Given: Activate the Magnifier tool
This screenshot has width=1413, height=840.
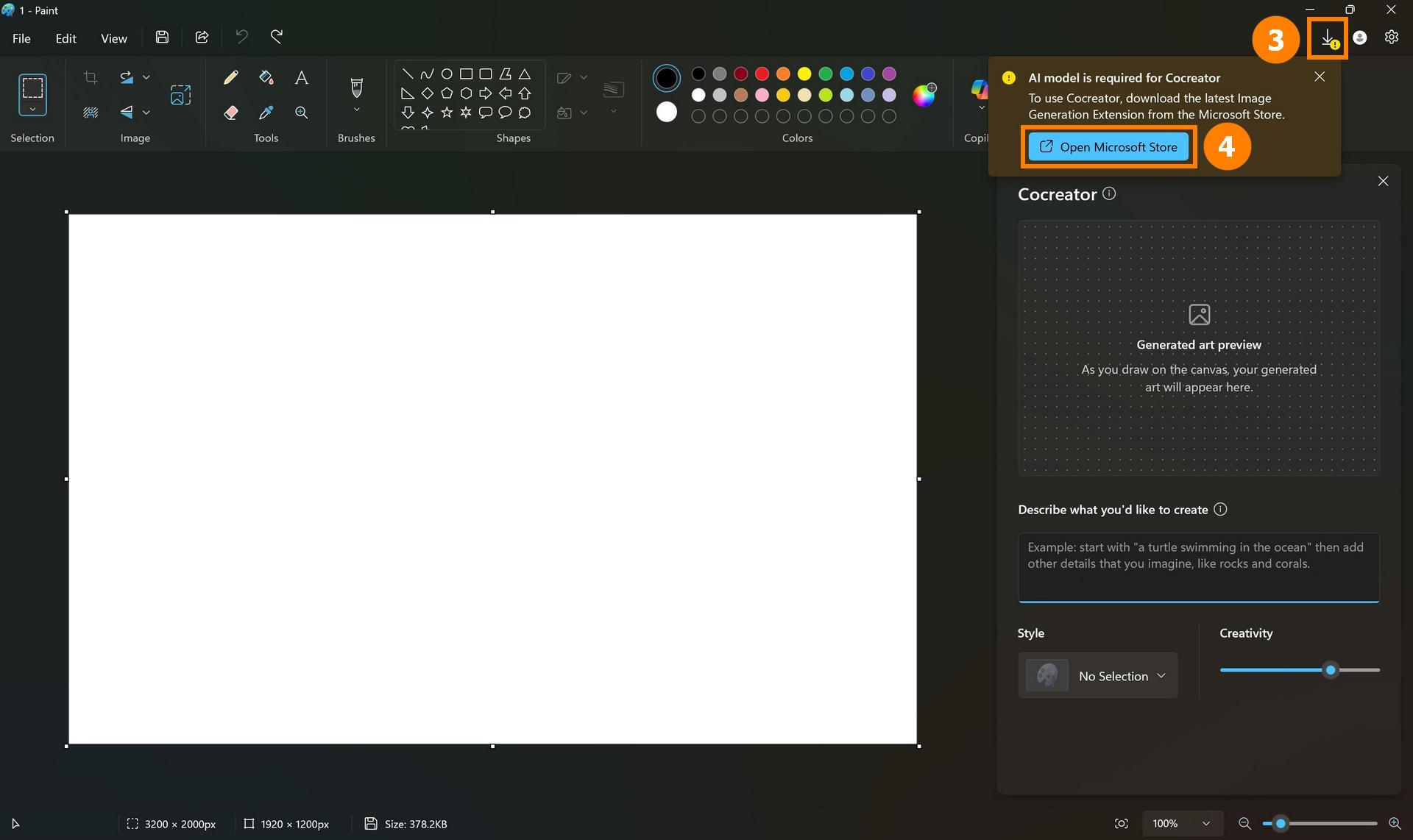Looking at the screenshot, I should (301, 112).
